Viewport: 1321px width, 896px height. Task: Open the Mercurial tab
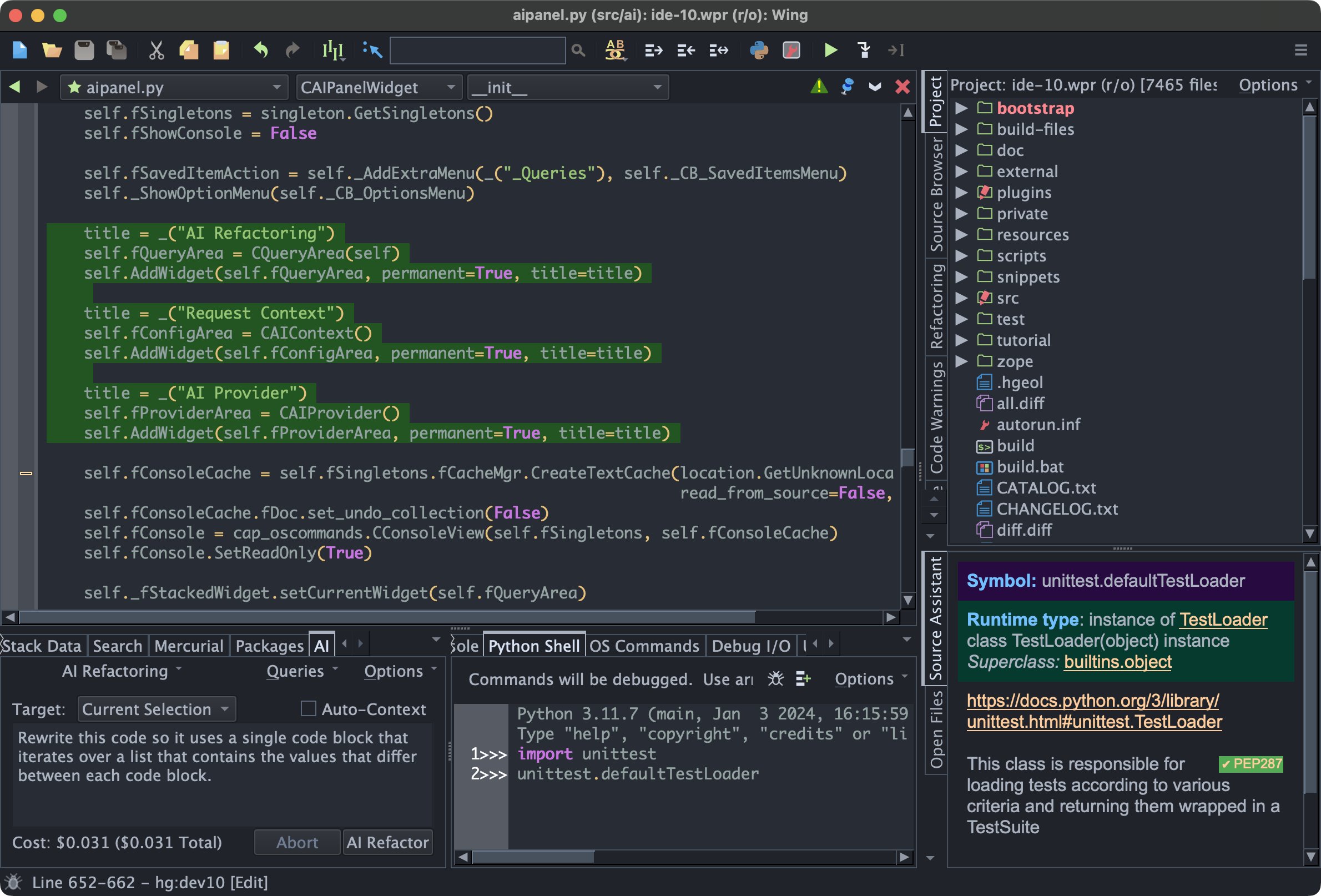pos(189,646)
